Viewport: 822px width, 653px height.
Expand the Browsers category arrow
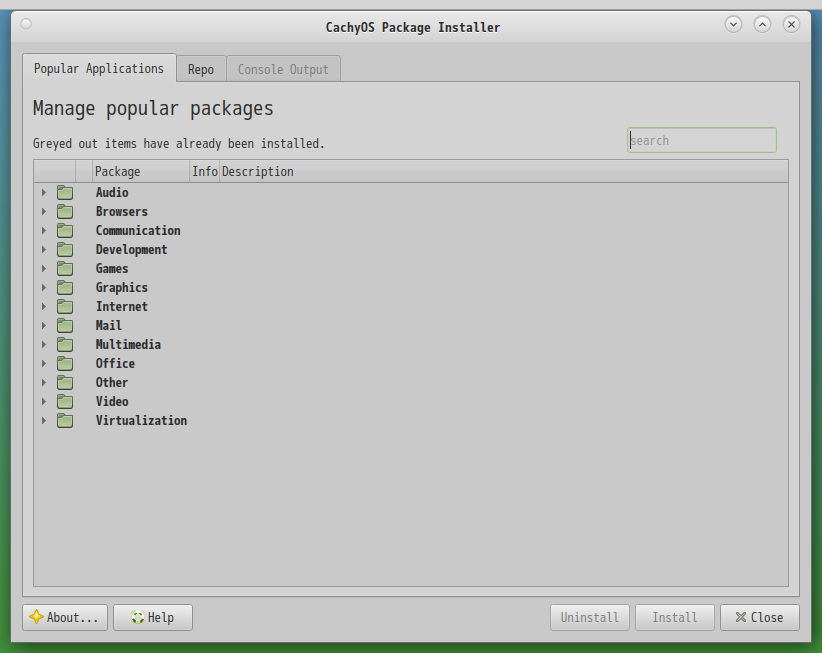click(44, 212)
